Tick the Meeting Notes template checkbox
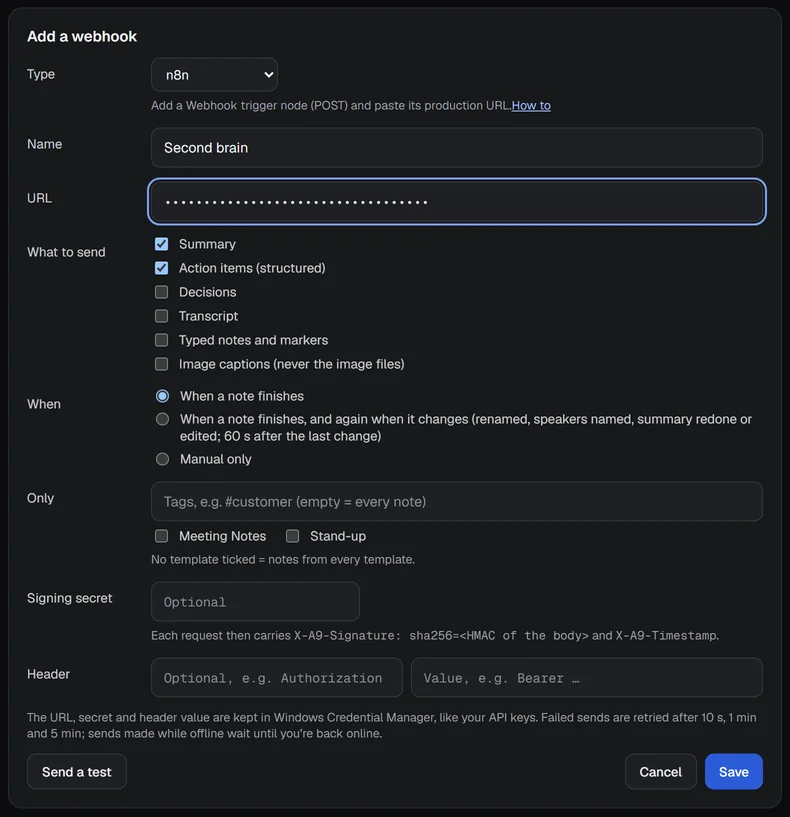Screen dimensions: 790x817 [162, 536]
